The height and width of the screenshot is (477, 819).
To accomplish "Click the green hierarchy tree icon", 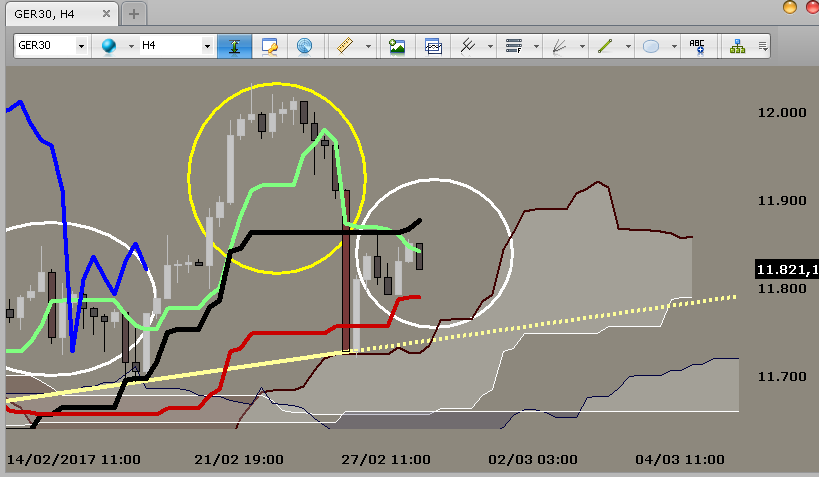I will [738, 46].
